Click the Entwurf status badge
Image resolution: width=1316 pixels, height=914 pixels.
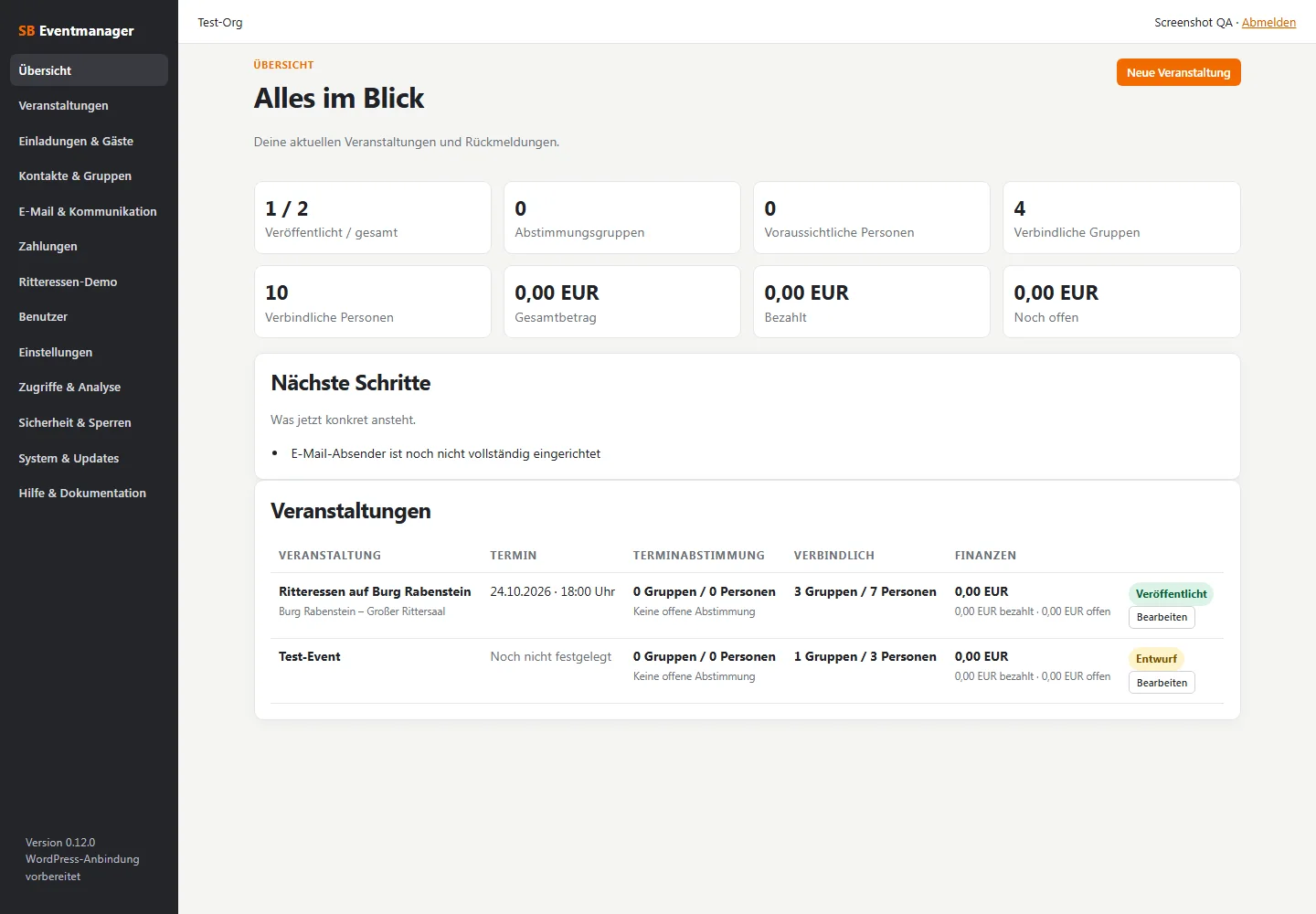(1156, 658)
